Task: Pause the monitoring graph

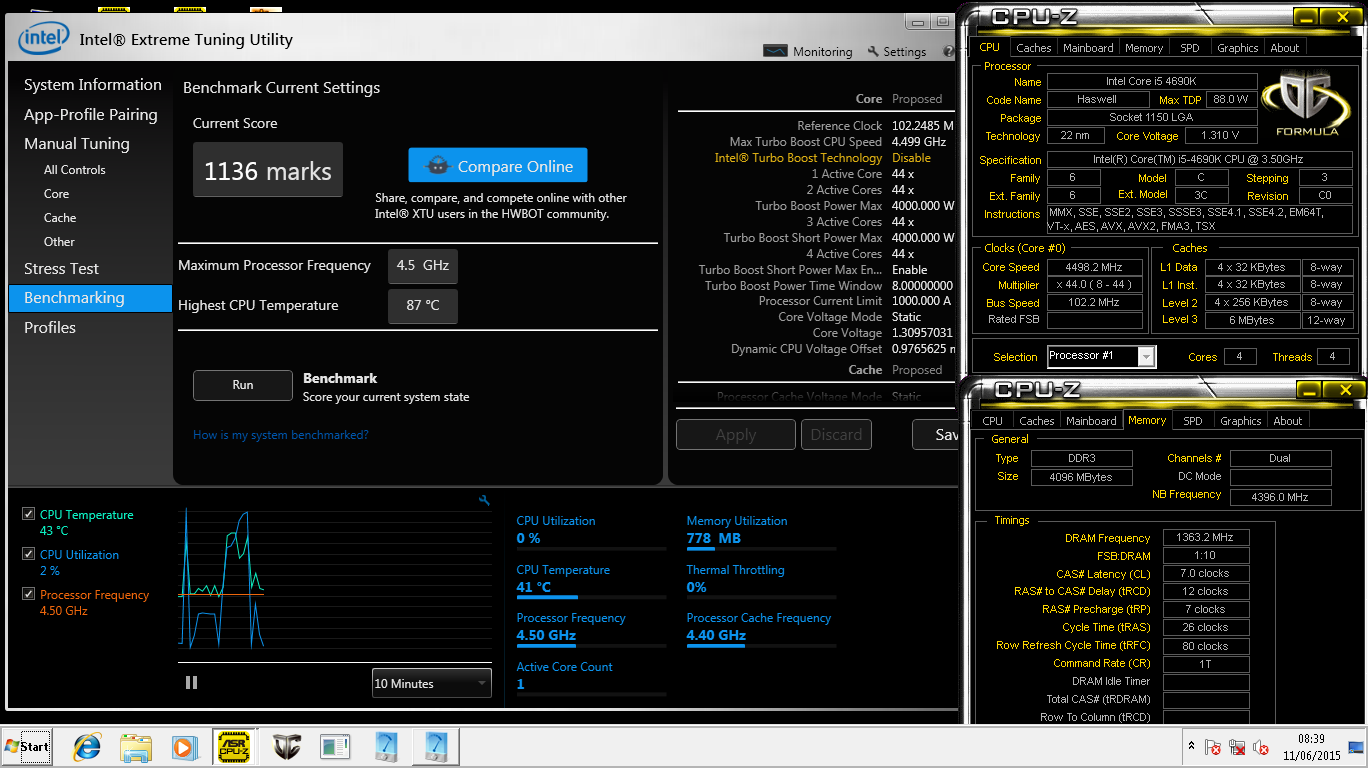Action: click(x=191, y=682)
